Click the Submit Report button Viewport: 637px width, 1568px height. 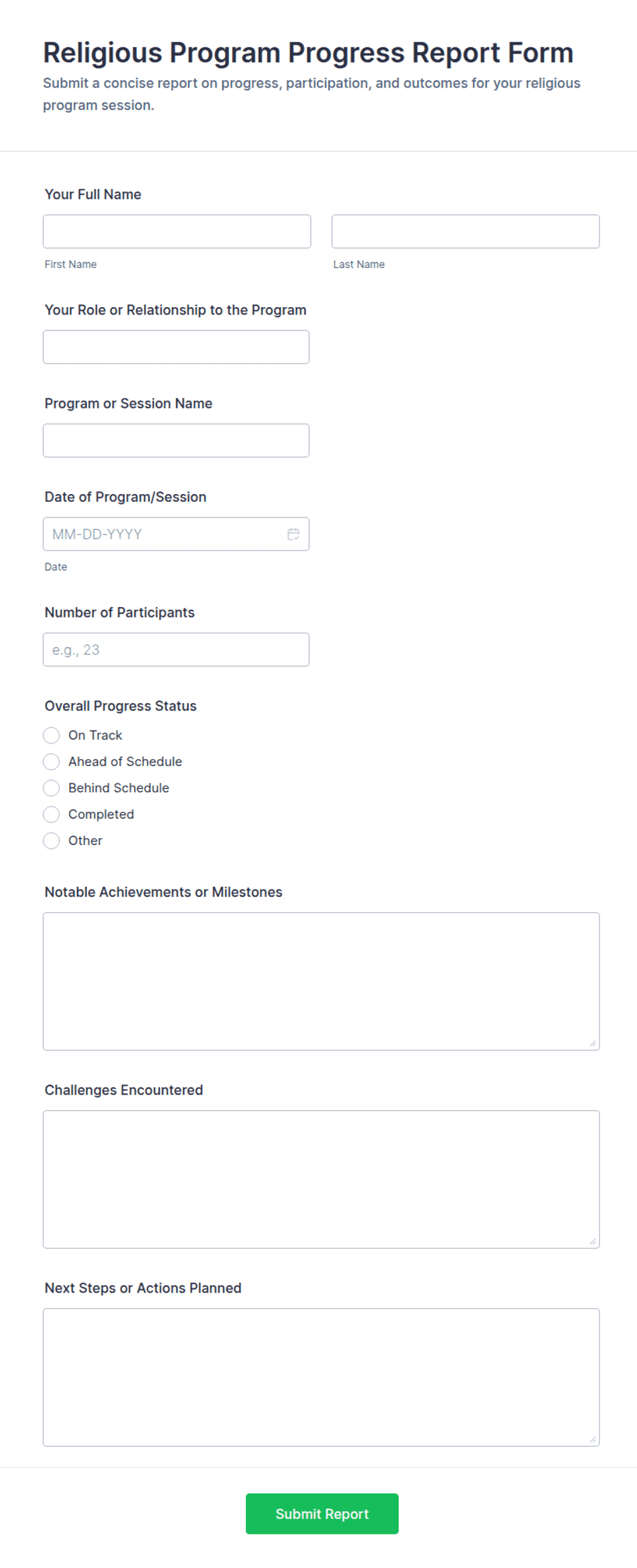[322, 1514]
